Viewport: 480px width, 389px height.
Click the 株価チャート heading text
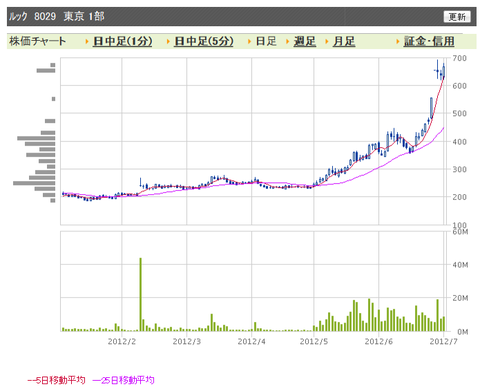point(37,41)
